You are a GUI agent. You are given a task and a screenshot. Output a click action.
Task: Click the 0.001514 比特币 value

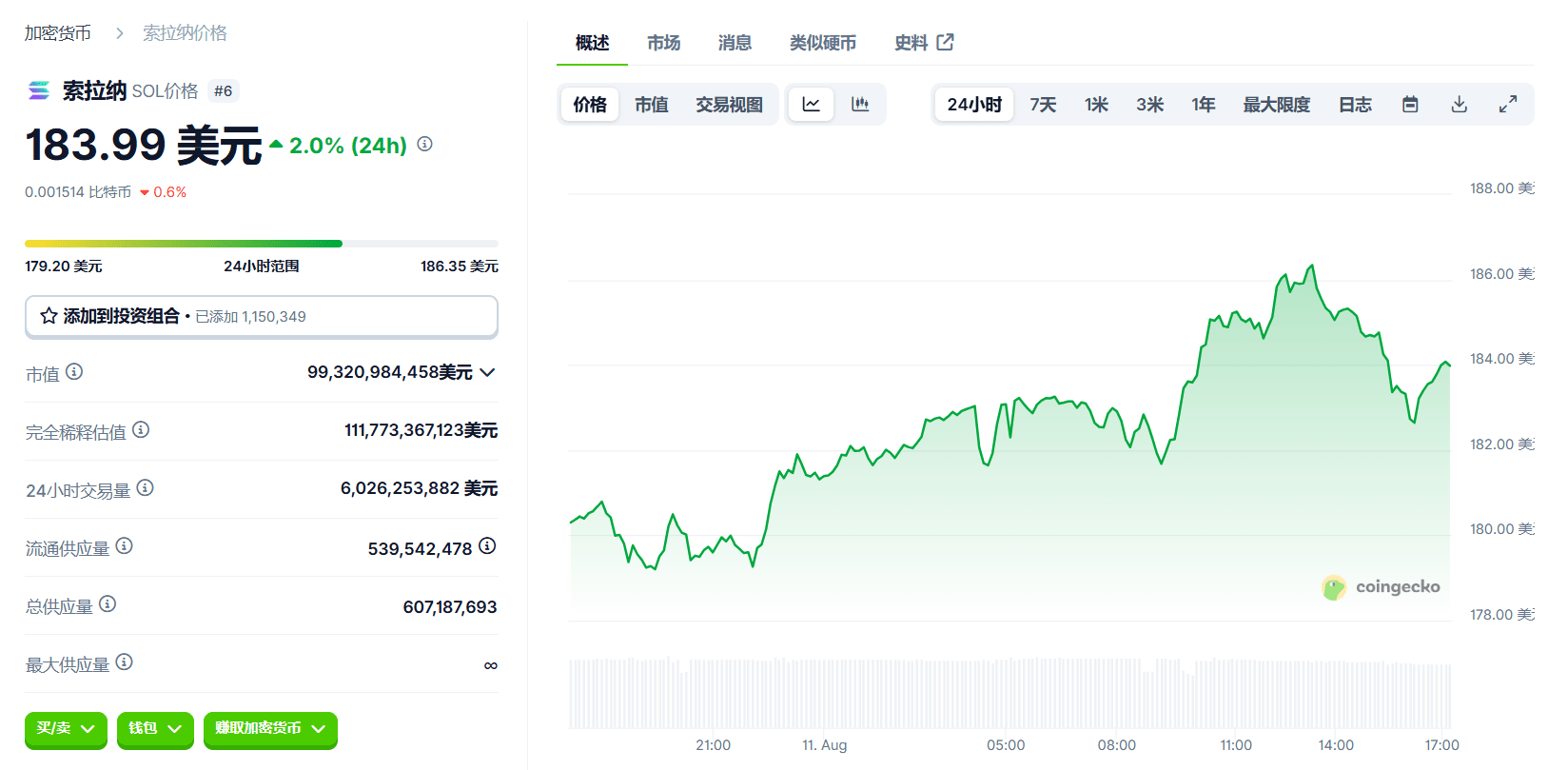[x=78, y=192]
